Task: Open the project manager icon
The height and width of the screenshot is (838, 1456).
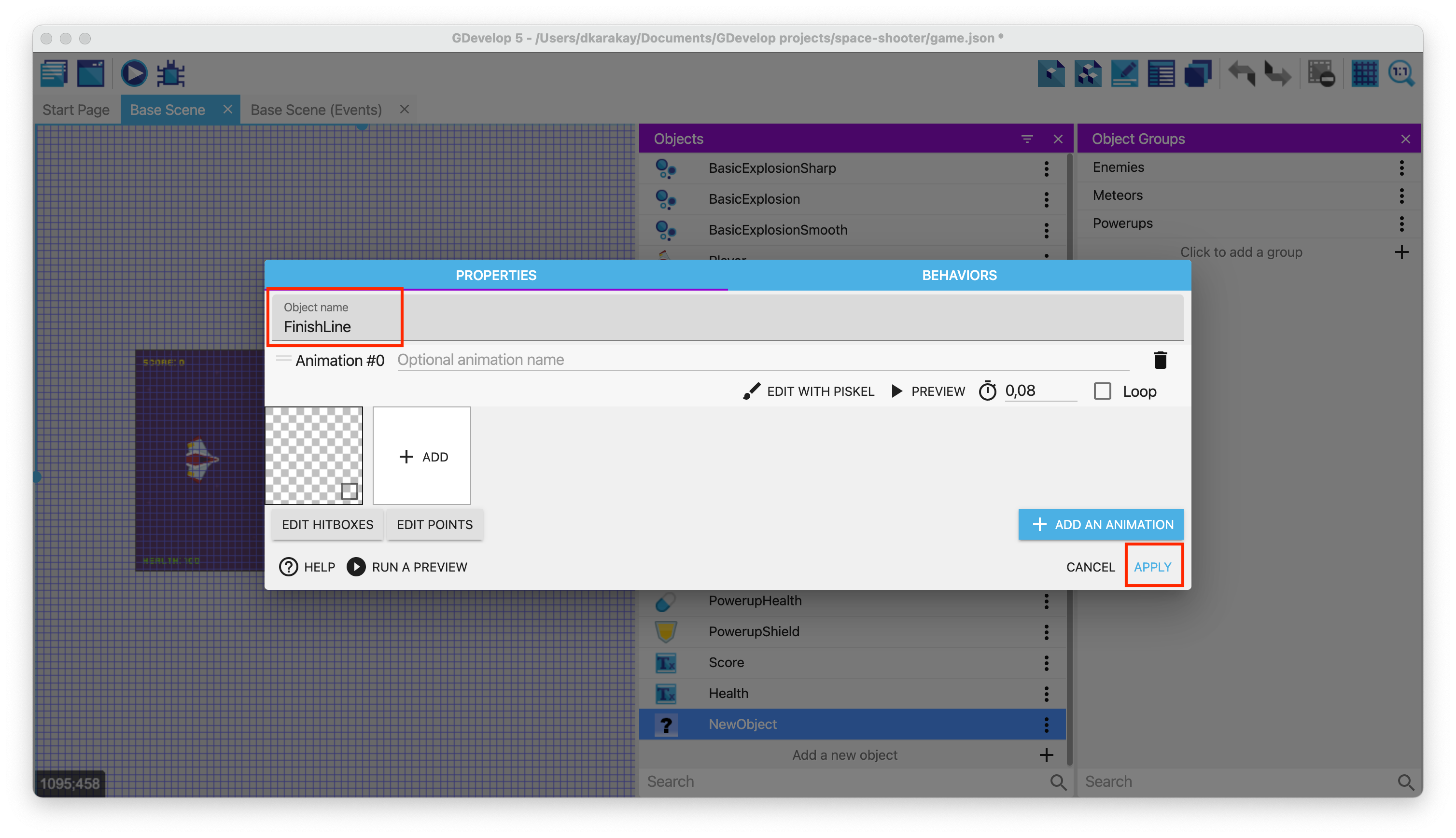Action: coord(54,74)
